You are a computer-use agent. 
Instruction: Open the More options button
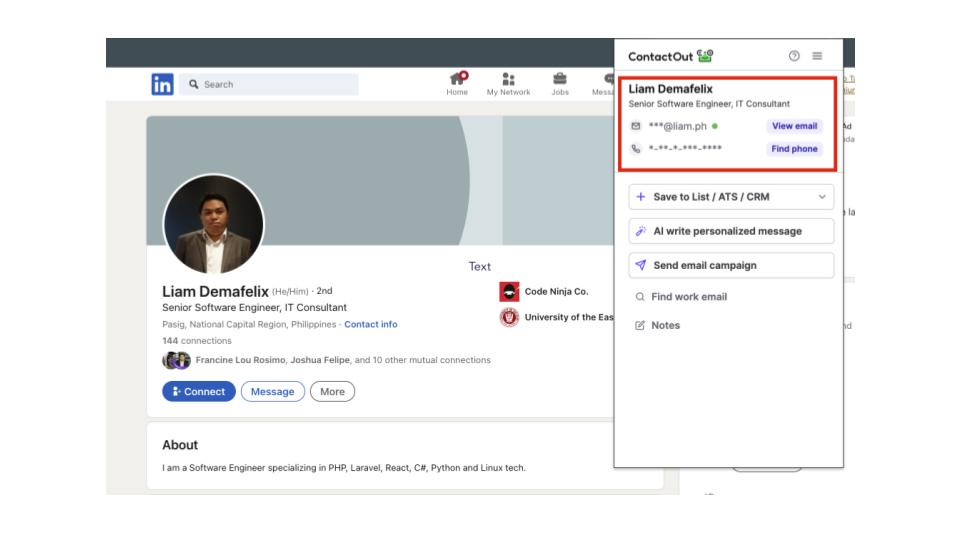[332, 392]
